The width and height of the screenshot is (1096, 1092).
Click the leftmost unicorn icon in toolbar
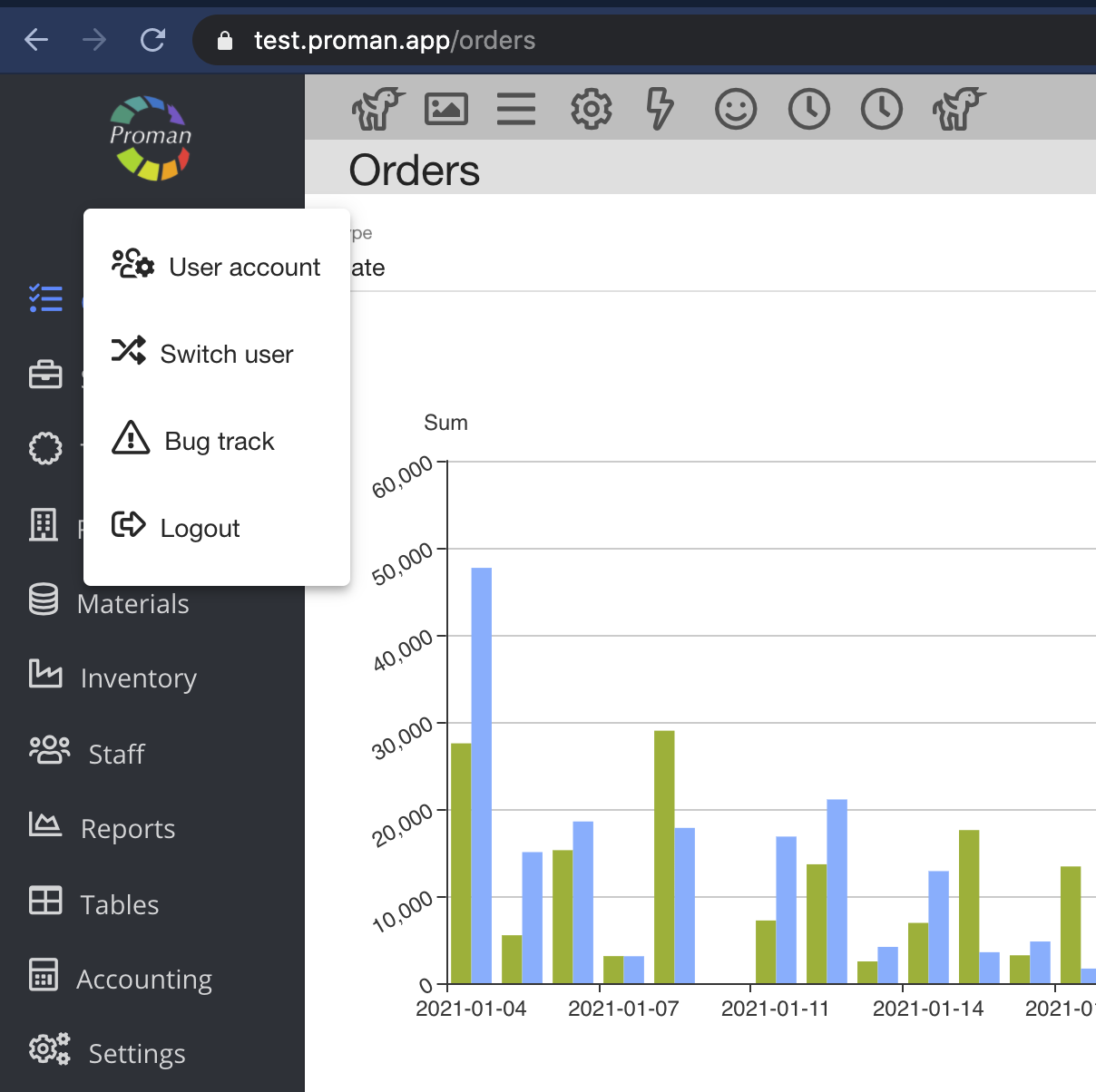(377, 110)
